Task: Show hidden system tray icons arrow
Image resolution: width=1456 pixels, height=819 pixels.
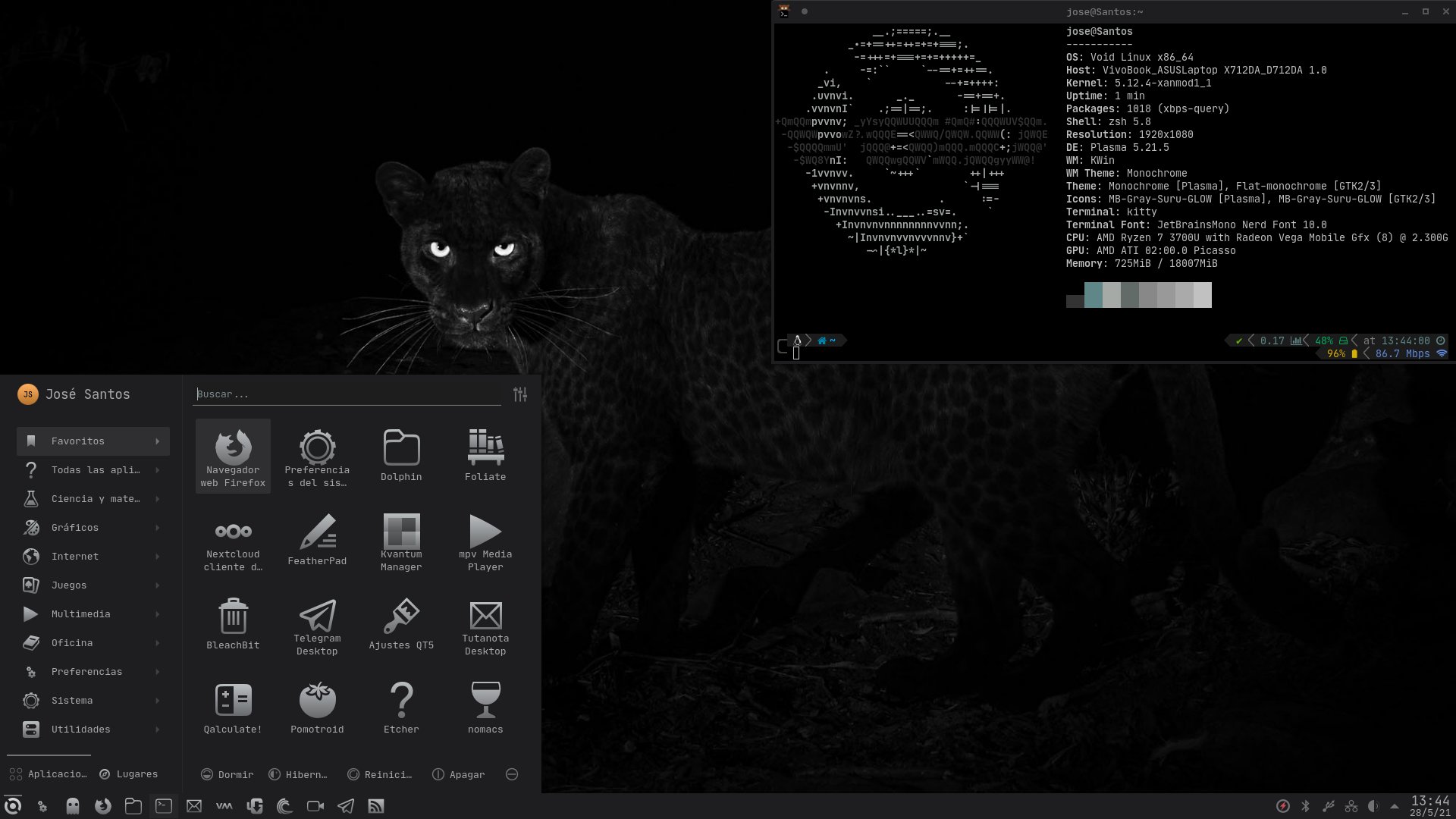Action: point(1395,806)
